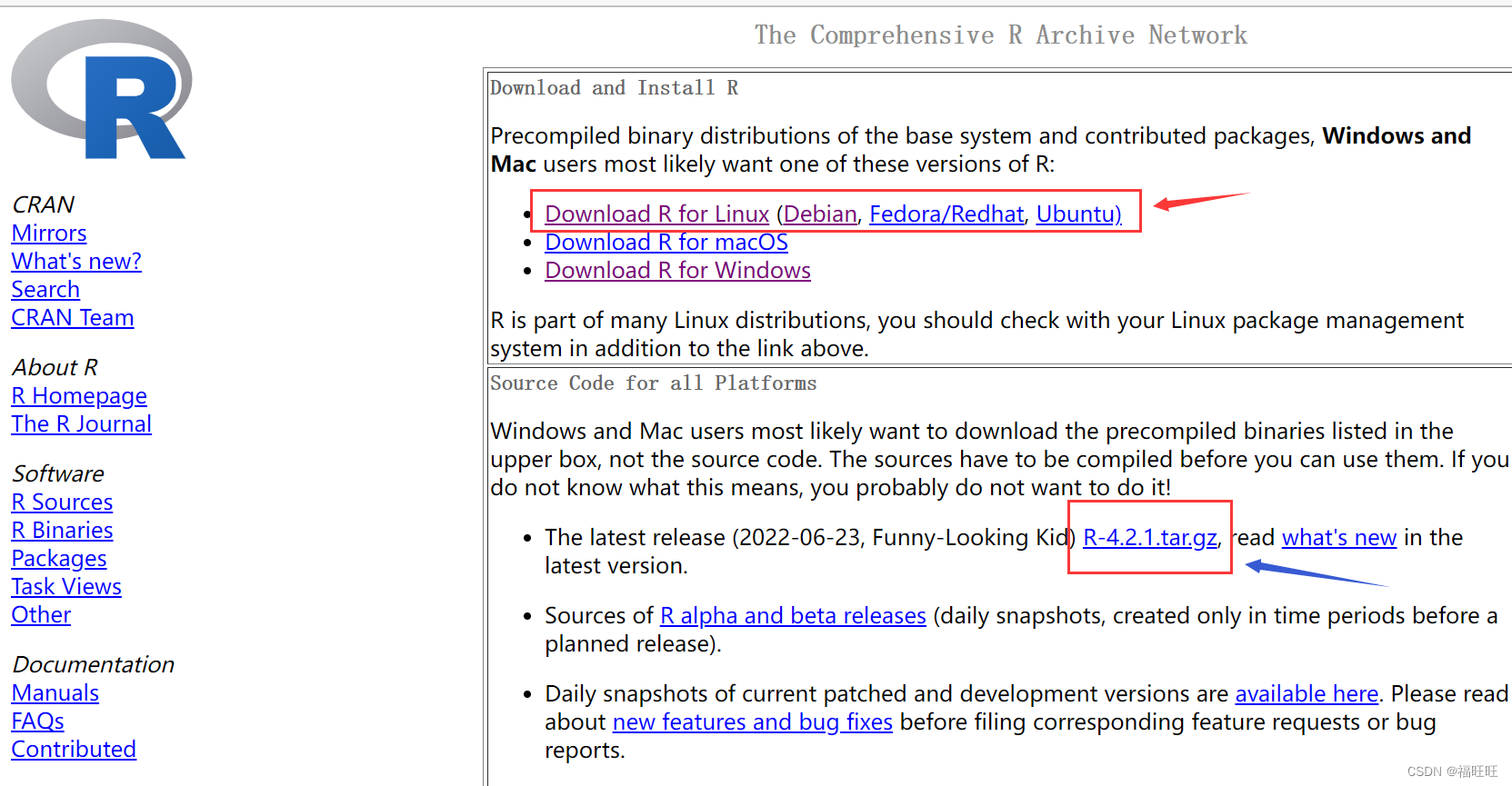
Task: Click the Comprehensive R Archive Network heading
Action: 1001,35
